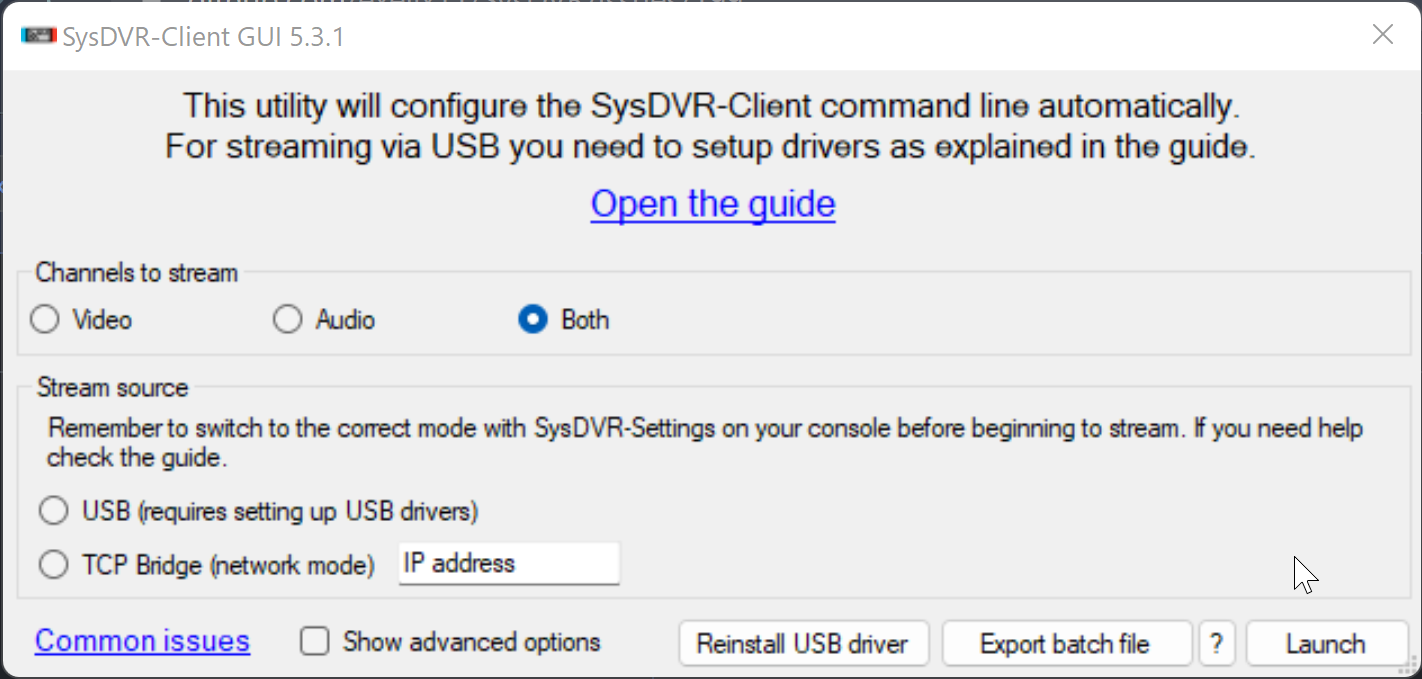Choose TCP Bridge network mode
Screen dimensions: 1422x679
click(54, 564)
